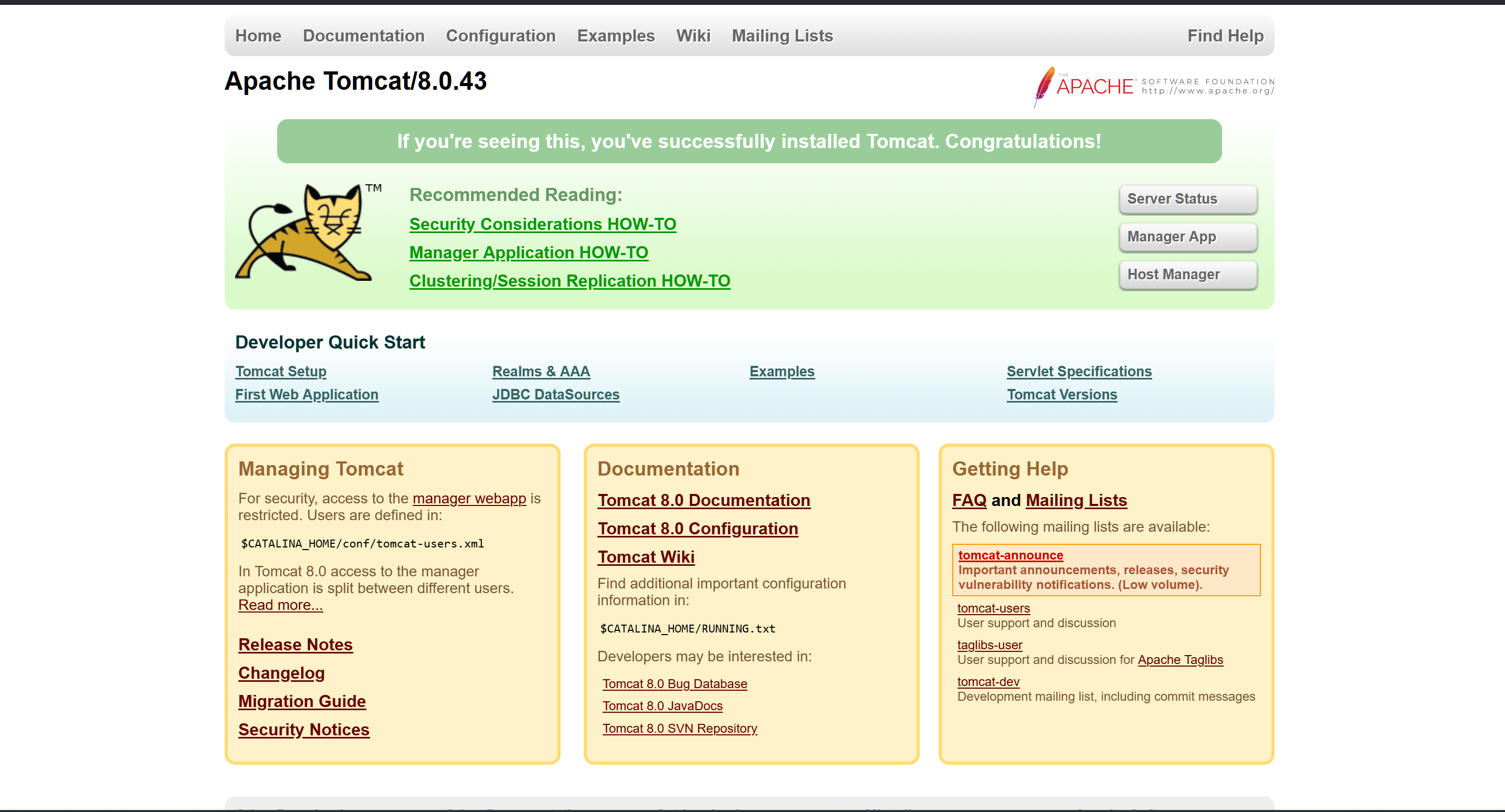Click the Server Status button
This screenshot has width=1505, height=812.
click(1188, 199)
